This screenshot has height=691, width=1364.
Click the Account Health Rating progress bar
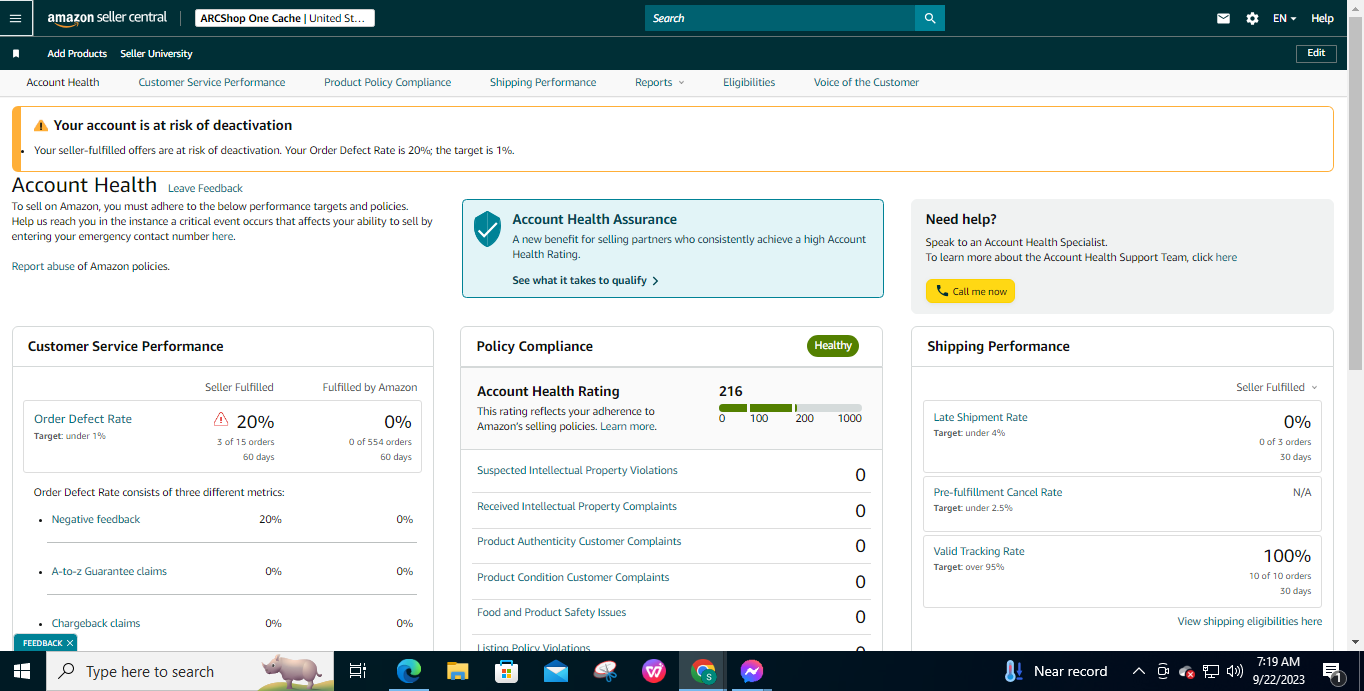(x=790, y=408)
